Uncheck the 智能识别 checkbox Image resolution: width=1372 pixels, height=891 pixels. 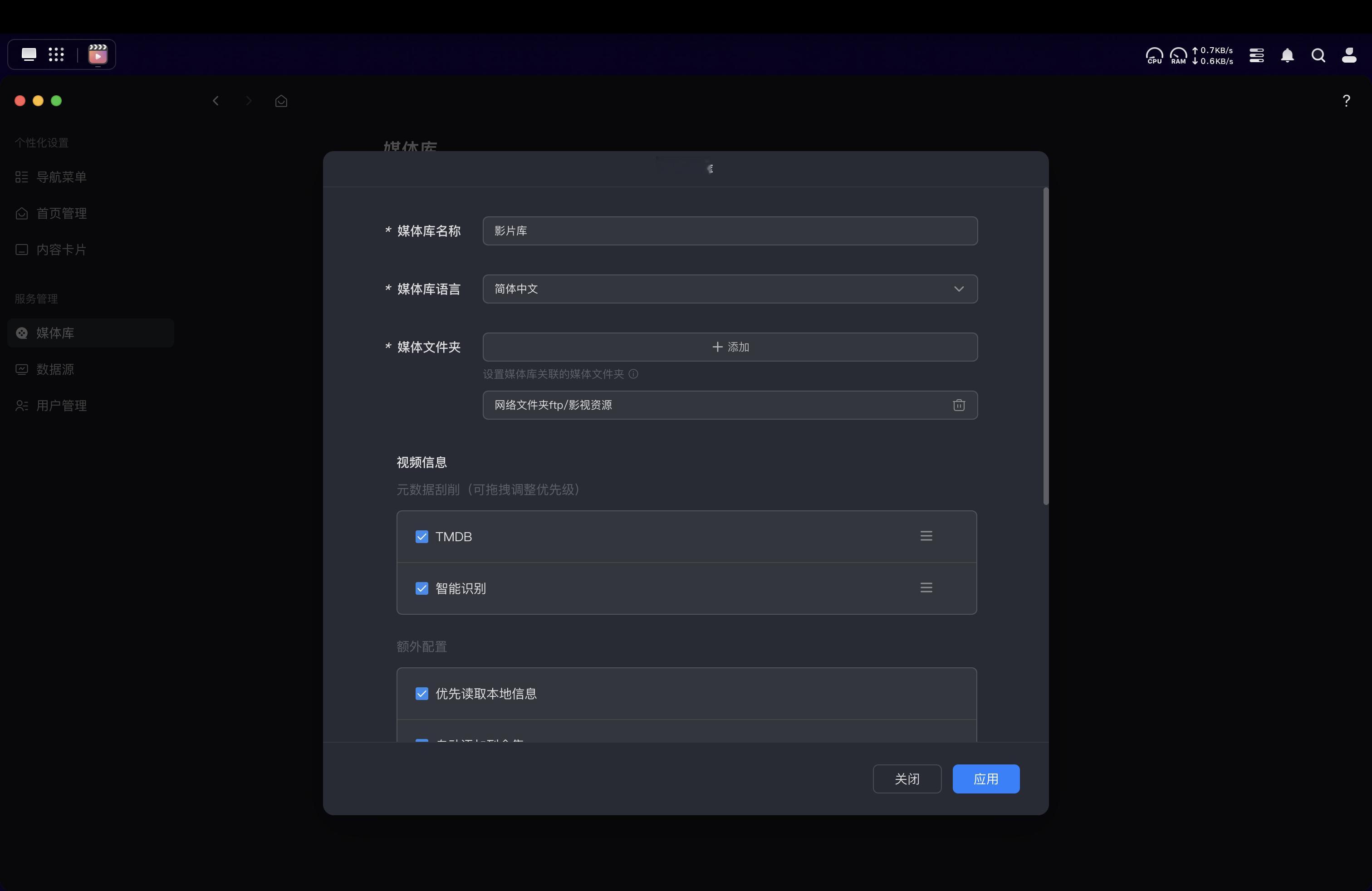point(422,588)
